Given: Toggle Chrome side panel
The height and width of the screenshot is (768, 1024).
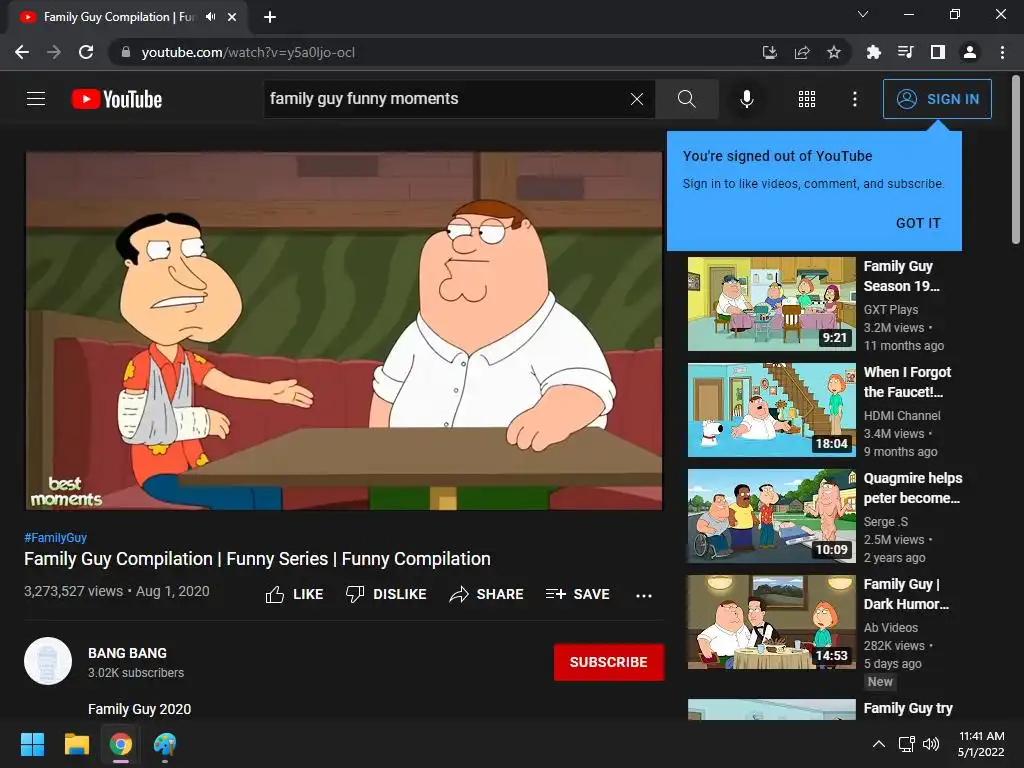Looking at the screenshot, I should (x=938, y=52).
